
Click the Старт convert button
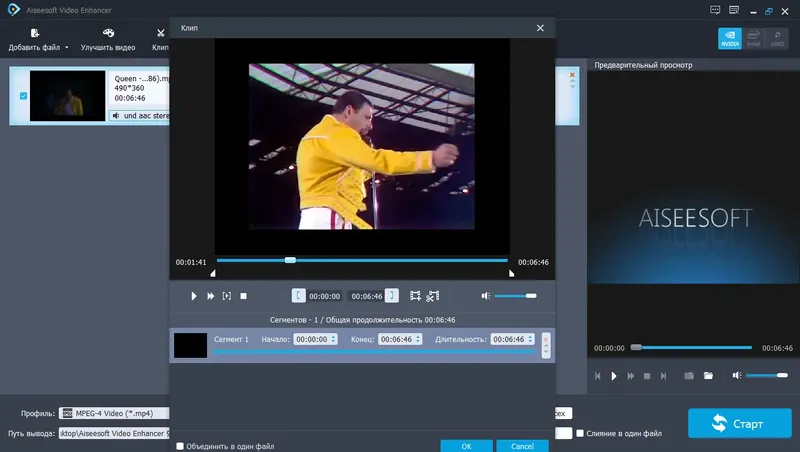coord(740,423)
